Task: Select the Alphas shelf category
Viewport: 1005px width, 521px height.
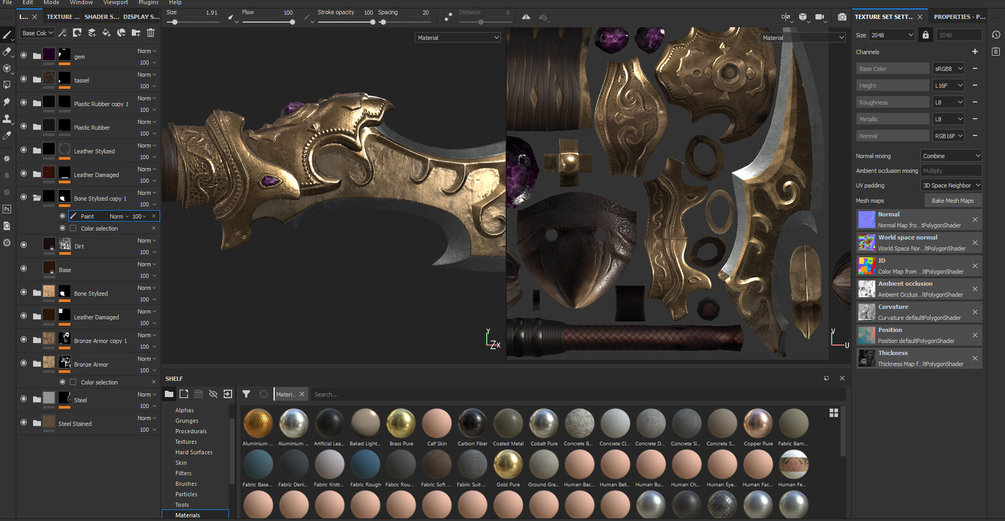Action: pyautogui.click(x=185, y=410)
